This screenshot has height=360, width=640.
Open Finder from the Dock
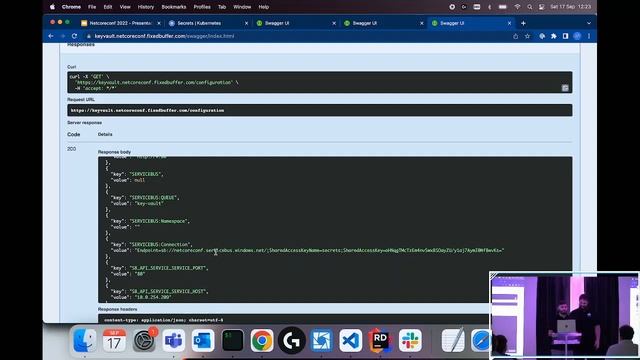pos(85,340)
